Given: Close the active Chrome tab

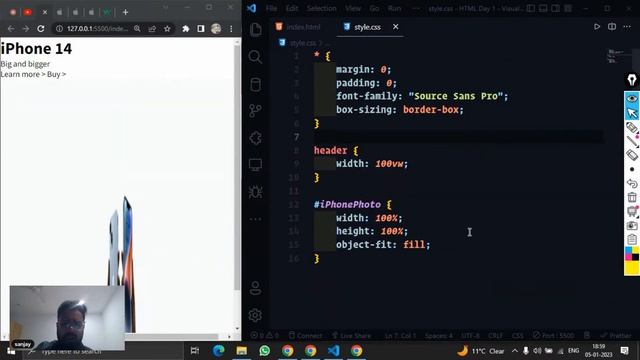Looking at the screenshot, I should (x=45, y=12).
